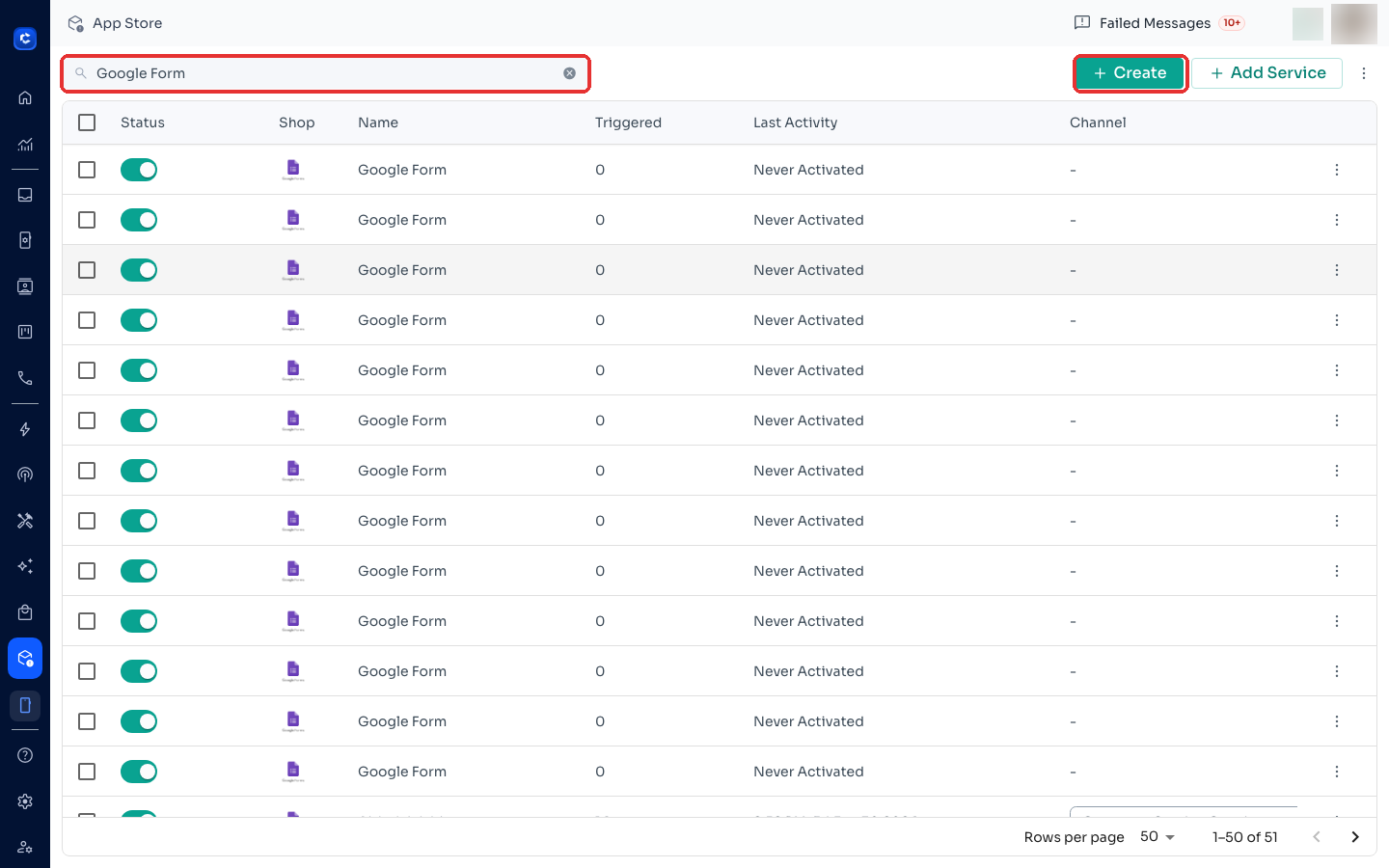
Task: Sort by the Shop column header
Action: [297, 122]
